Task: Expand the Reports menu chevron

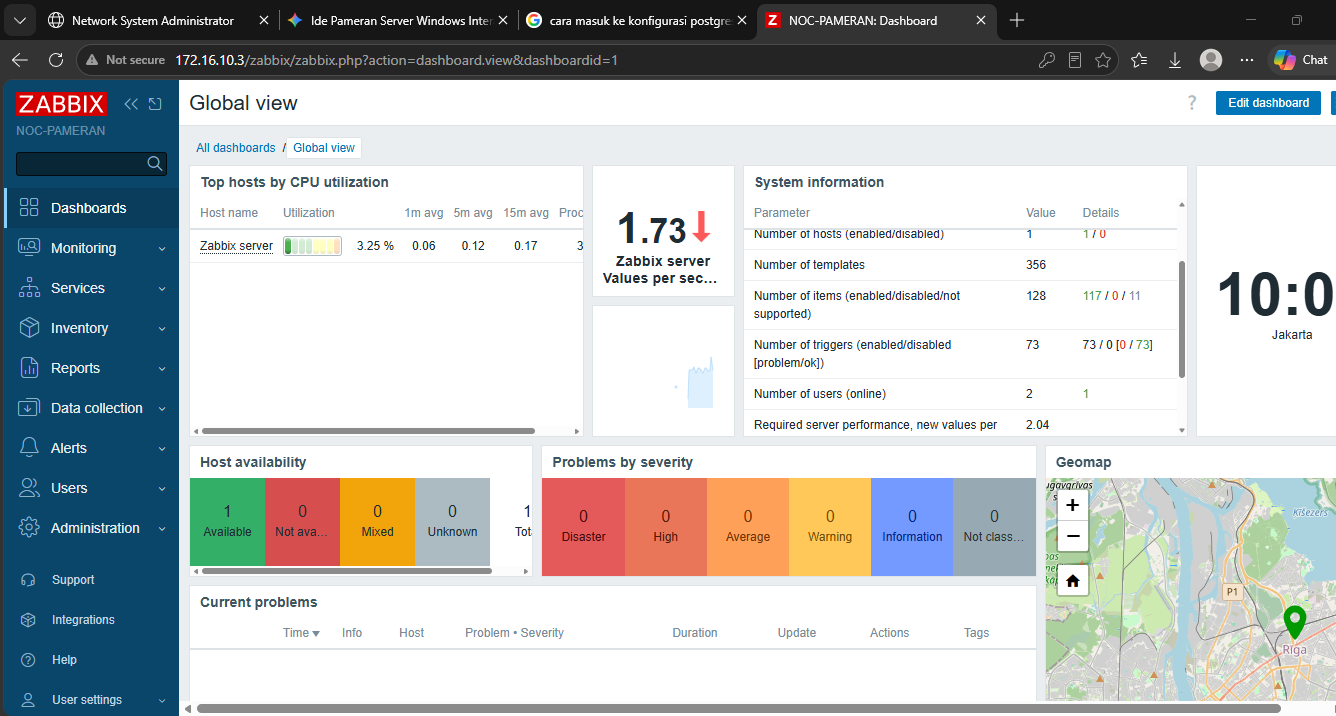Action: pos(162,369)
